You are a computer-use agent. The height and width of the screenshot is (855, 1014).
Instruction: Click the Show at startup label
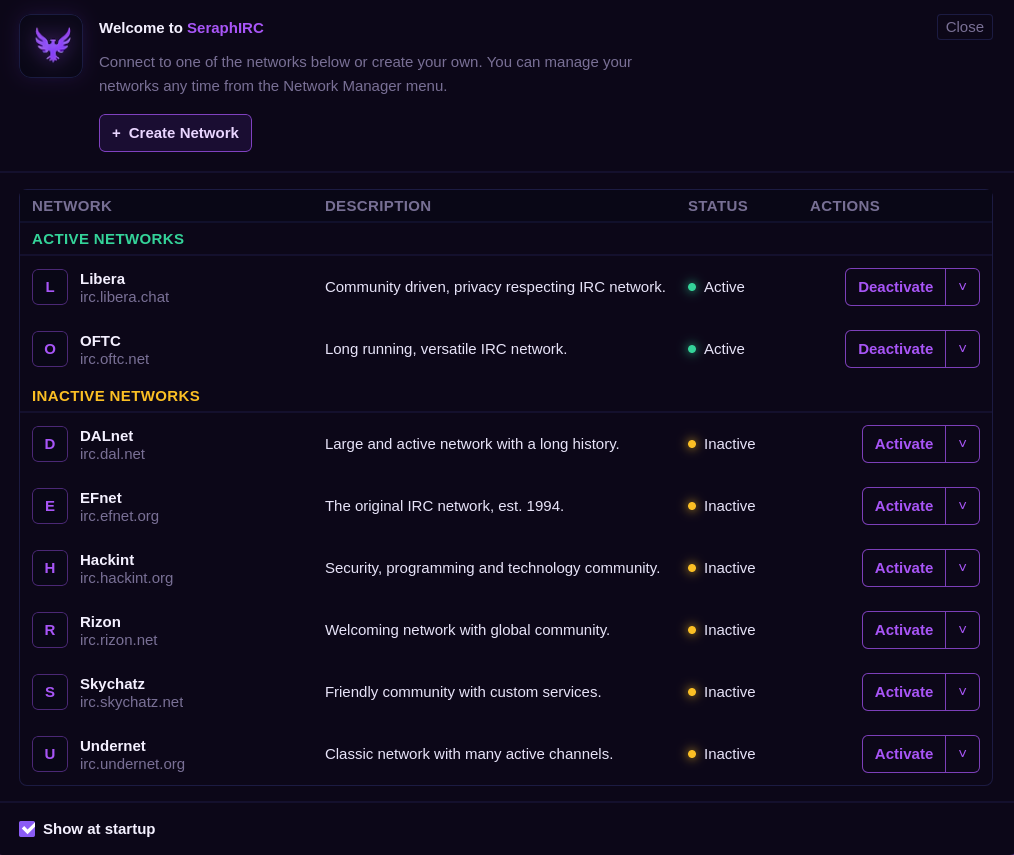click(99, 829)
